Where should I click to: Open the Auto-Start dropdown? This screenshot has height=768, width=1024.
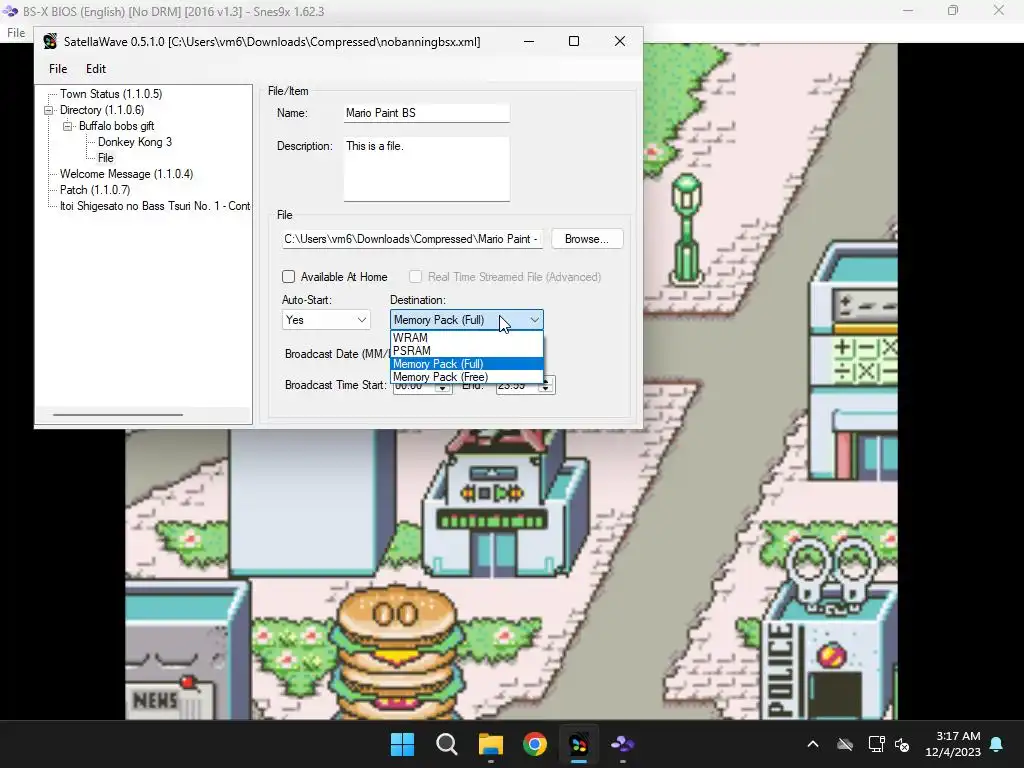click(326, 320)
